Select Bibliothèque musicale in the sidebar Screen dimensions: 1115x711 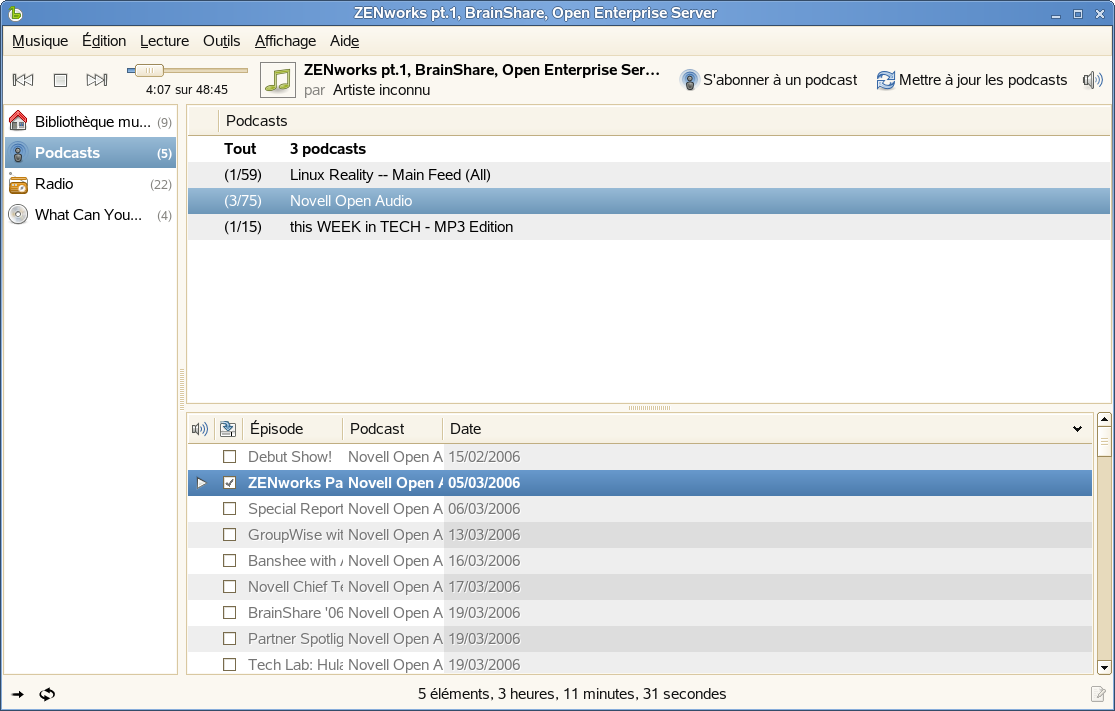pos(90,122)
